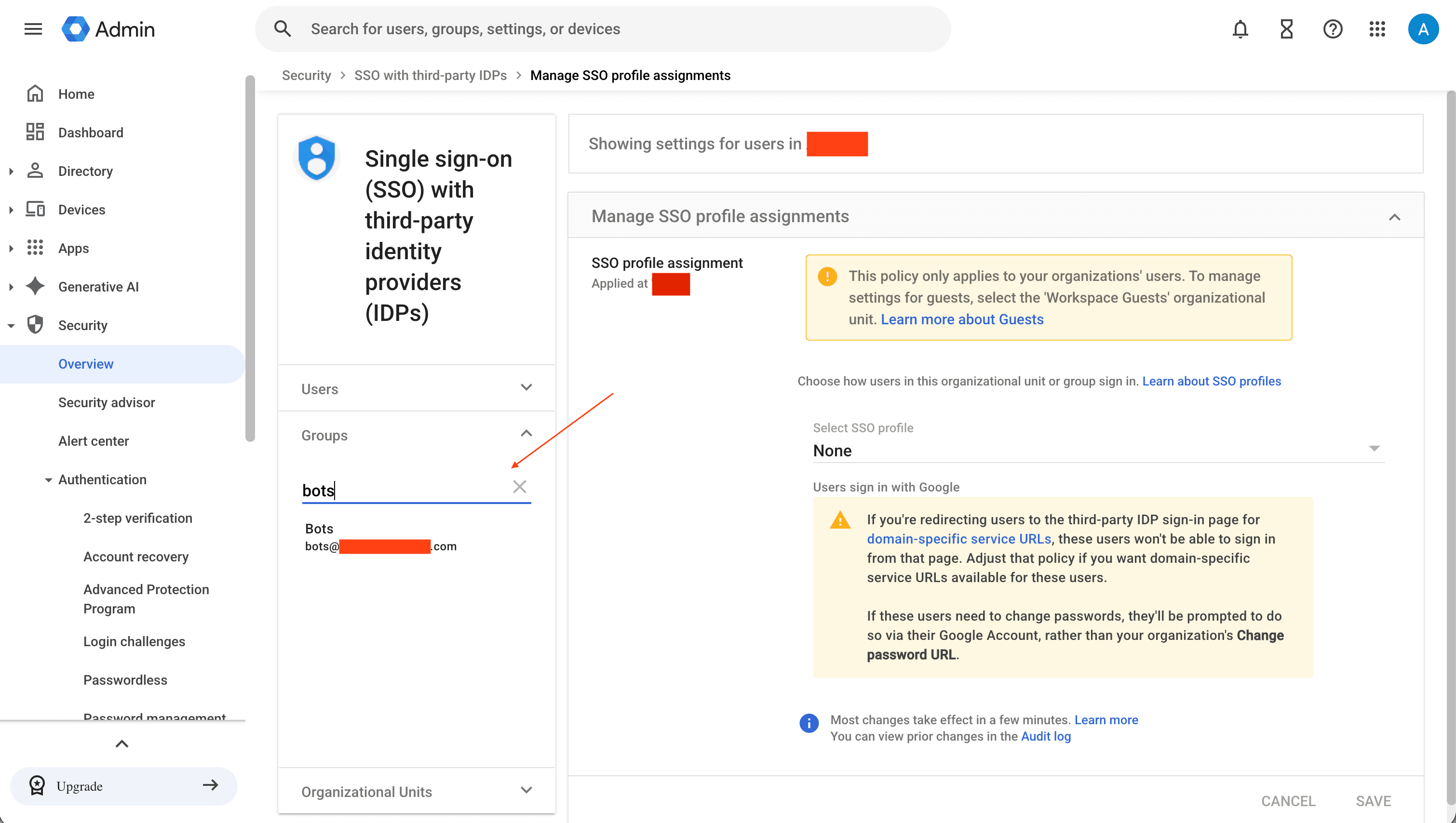
Task: Open Dashboard in the sidebar
Action: click(91, 132)
